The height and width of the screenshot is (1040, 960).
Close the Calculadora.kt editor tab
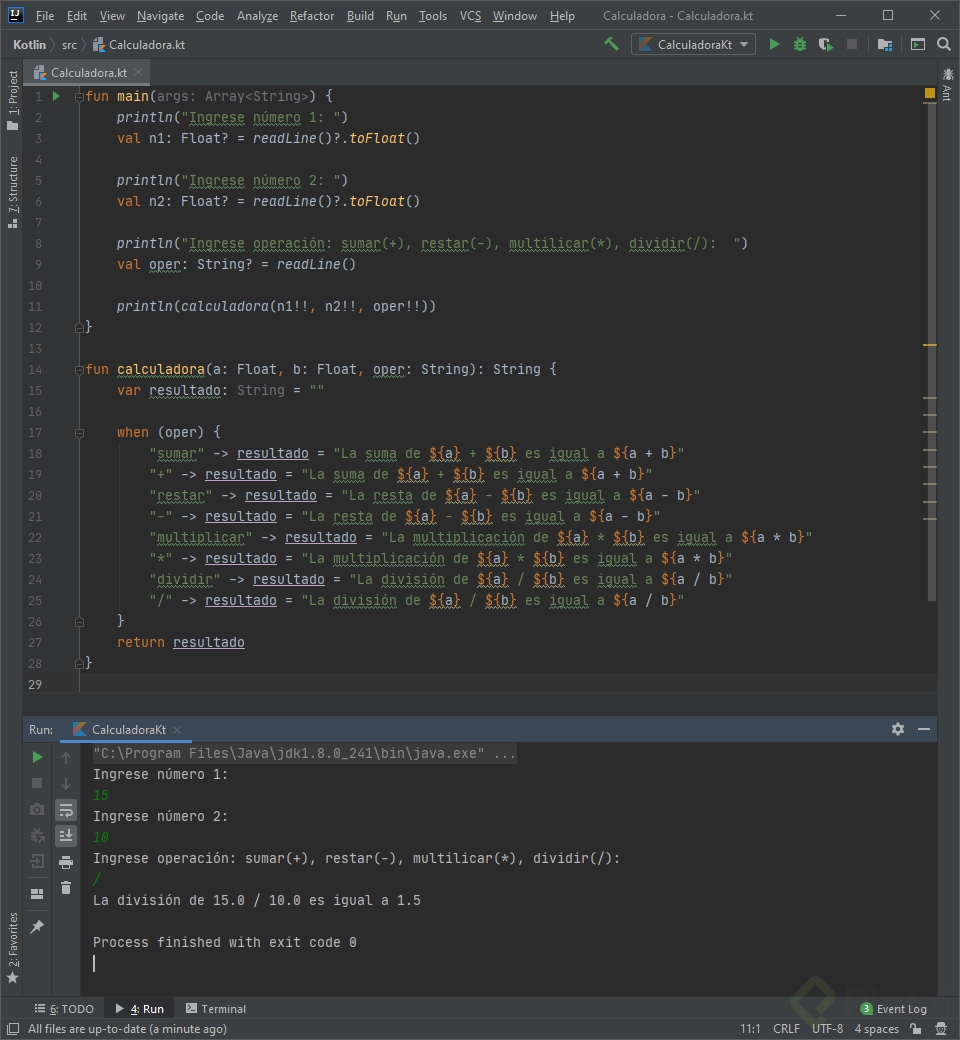click(x=138, y=72)
